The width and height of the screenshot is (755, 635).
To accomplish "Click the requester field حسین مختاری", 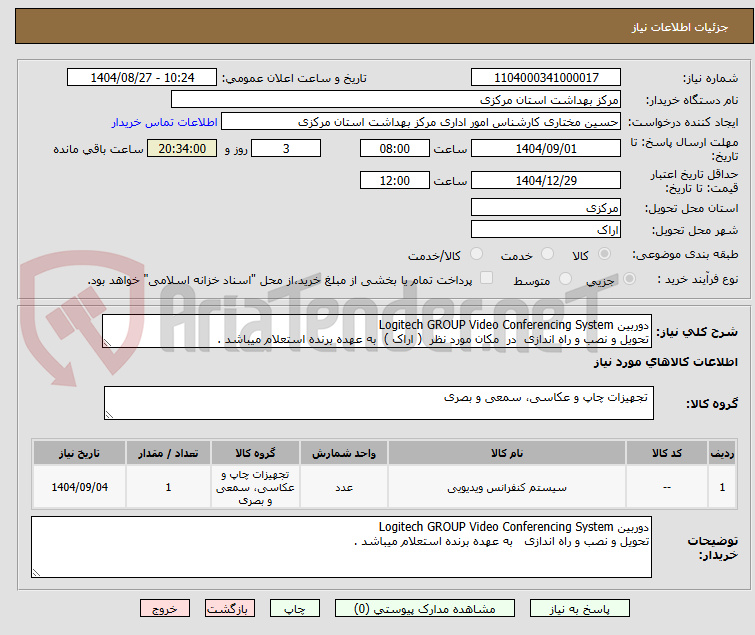I will (421, 122).
